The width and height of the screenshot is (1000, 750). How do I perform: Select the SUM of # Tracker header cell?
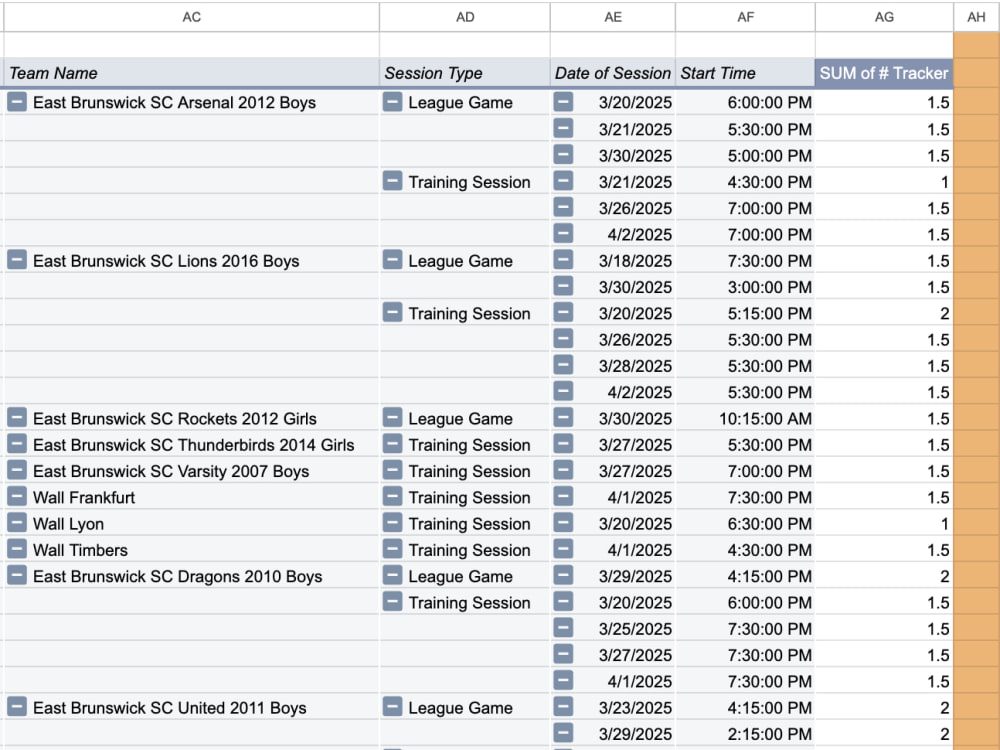point(885,73)
